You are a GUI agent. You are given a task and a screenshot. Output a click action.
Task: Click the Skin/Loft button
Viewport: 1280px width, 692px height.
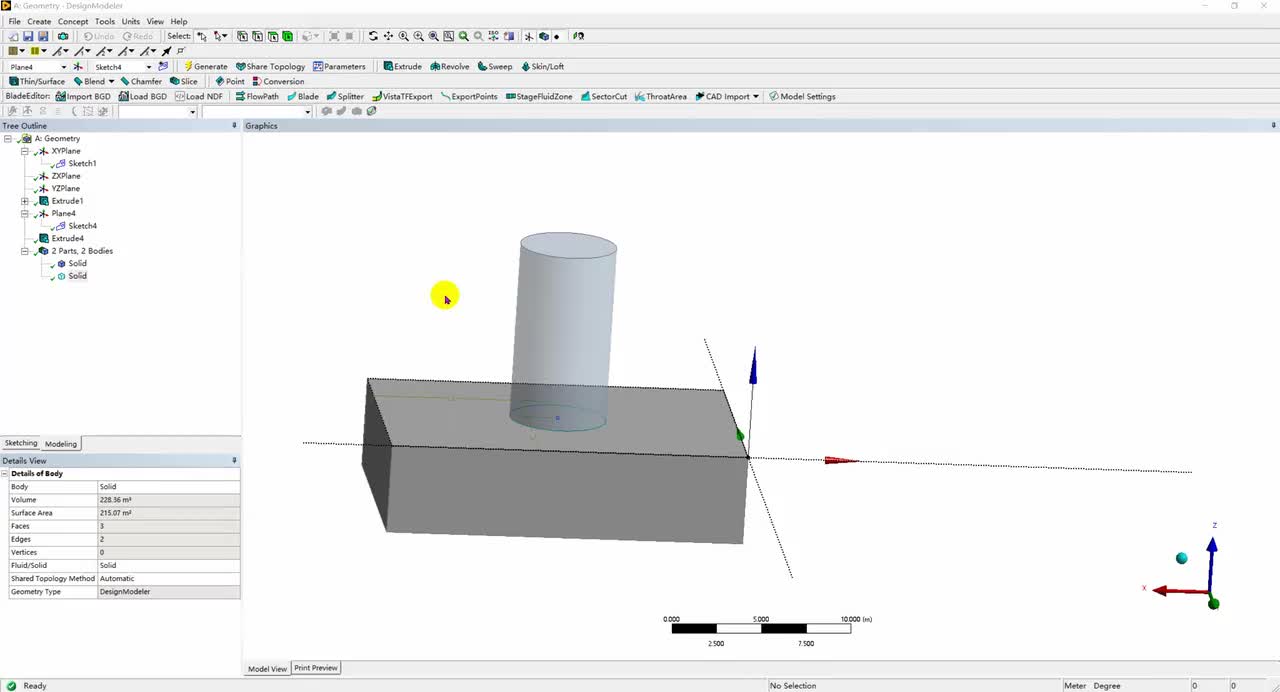(542, 67)
